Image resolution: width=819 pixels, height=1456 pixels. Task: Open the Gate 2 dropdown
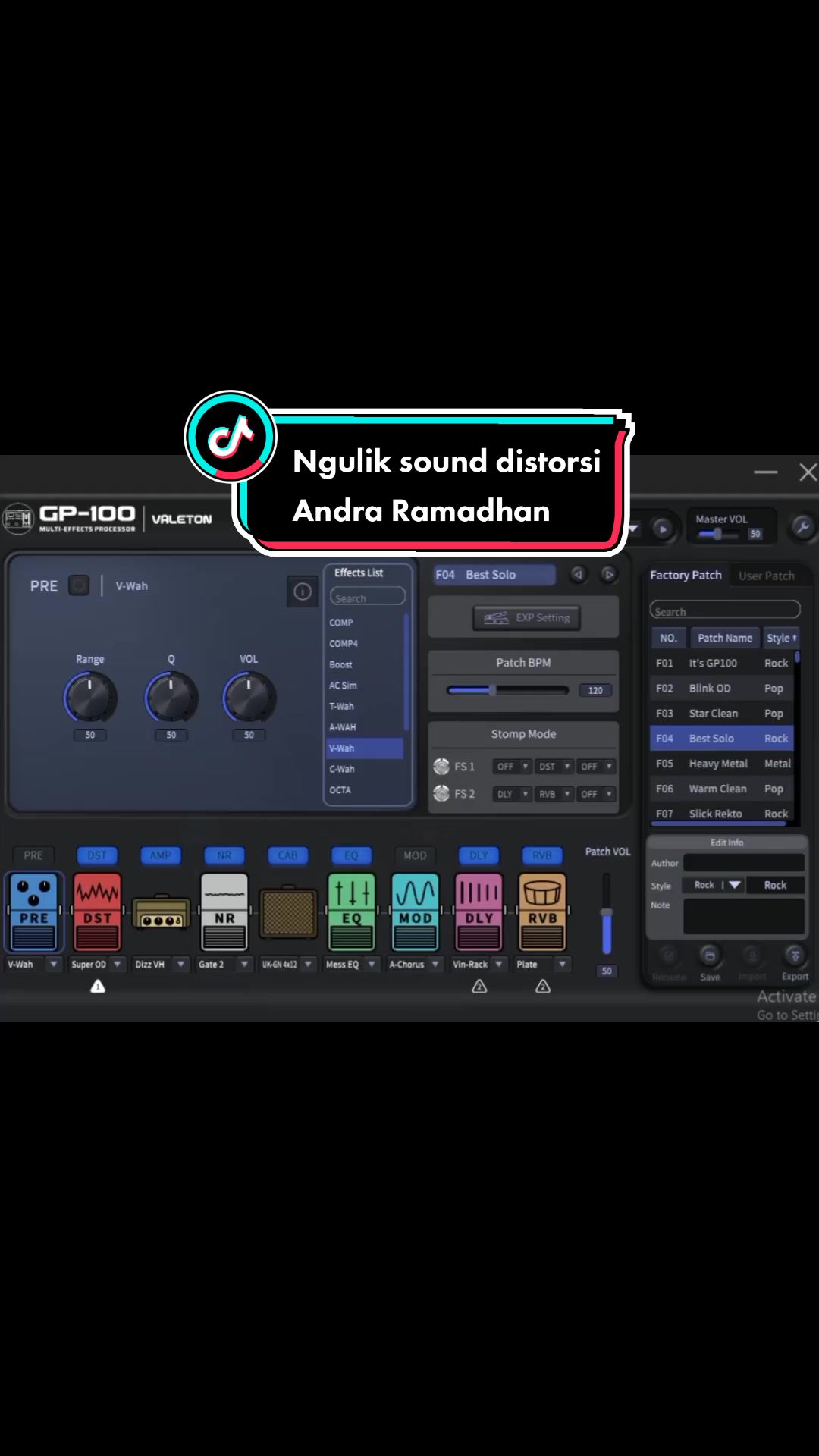pos(244,965)
